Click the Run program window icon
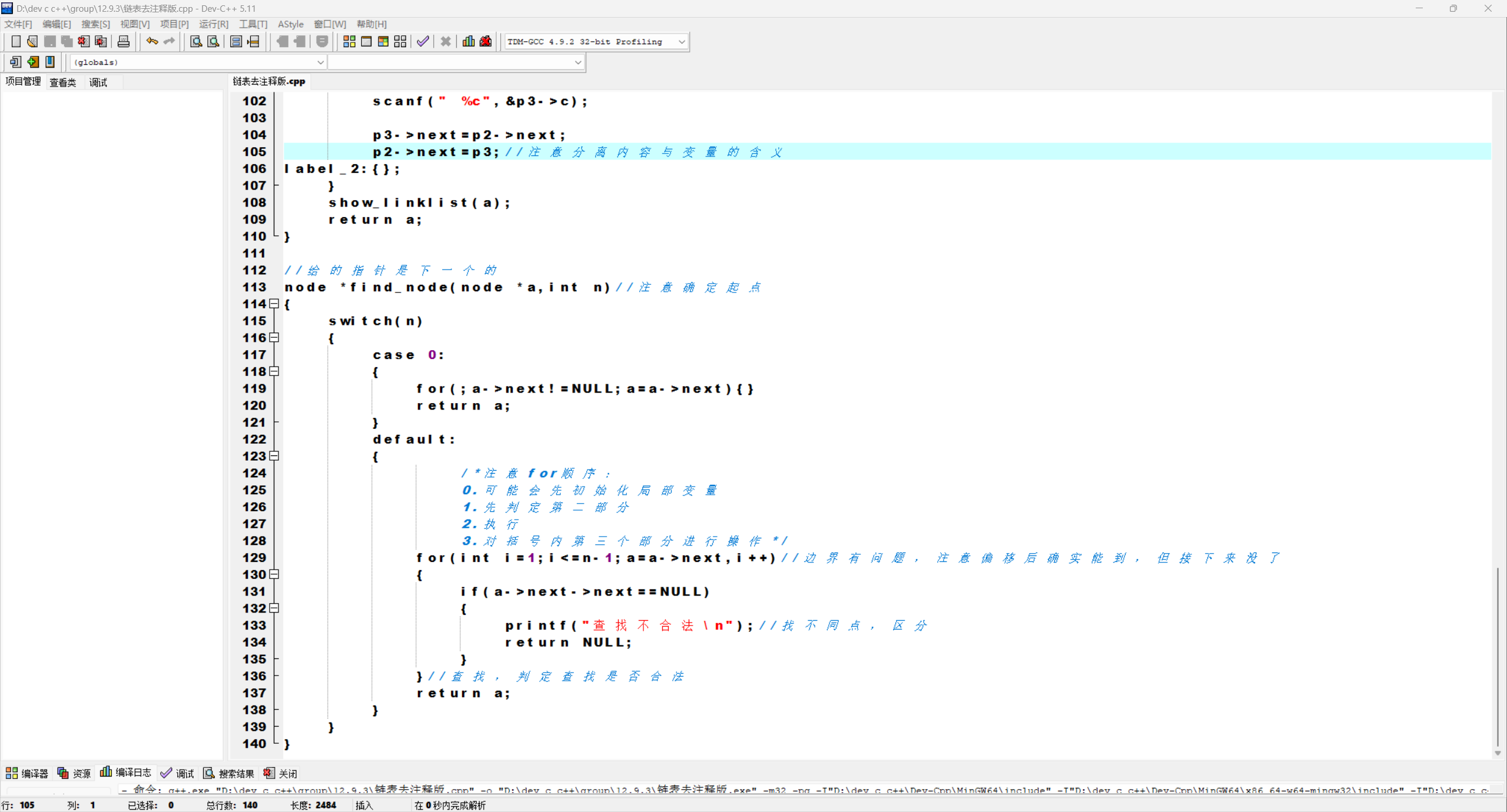Screen dimensions: 1507x812 pyautogui.click(x=366, y=41)
